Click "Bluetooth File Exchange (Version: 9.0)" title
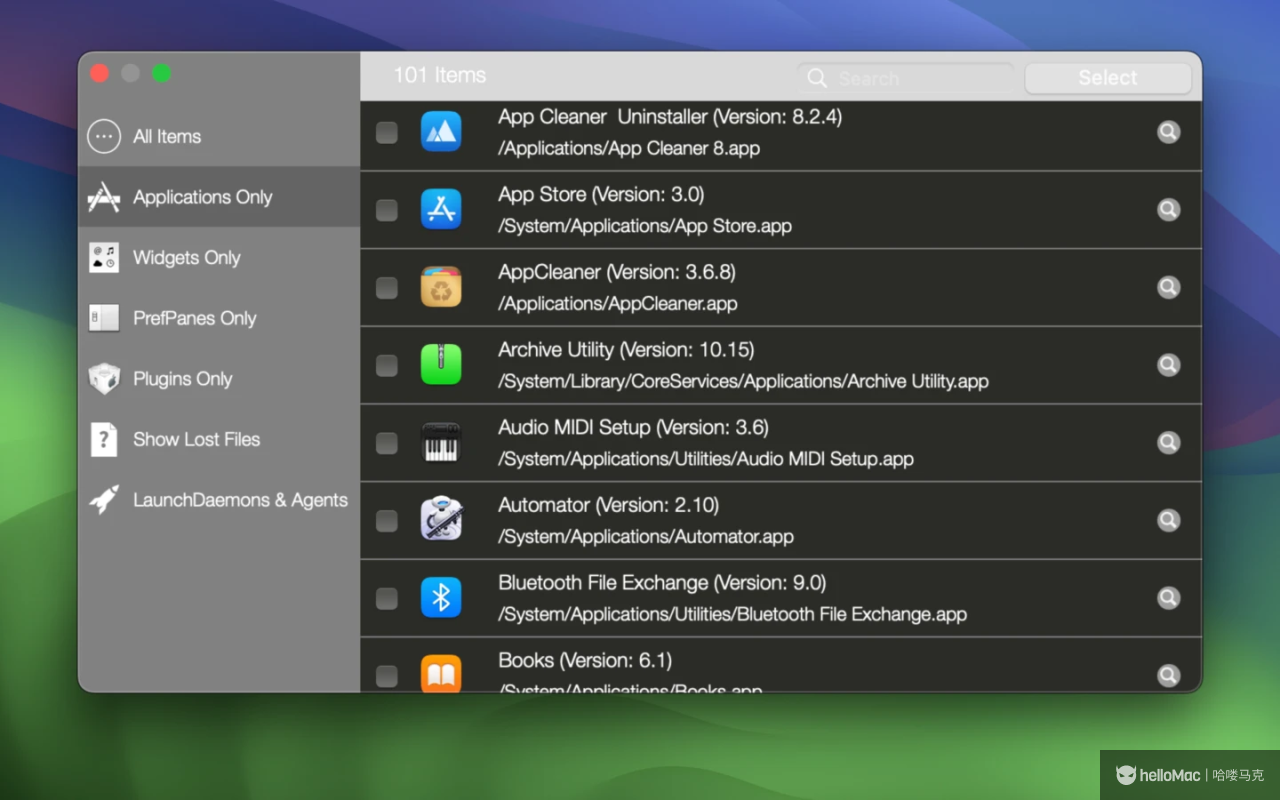This screenshot has width=1280, height=800. coord(662,583)
